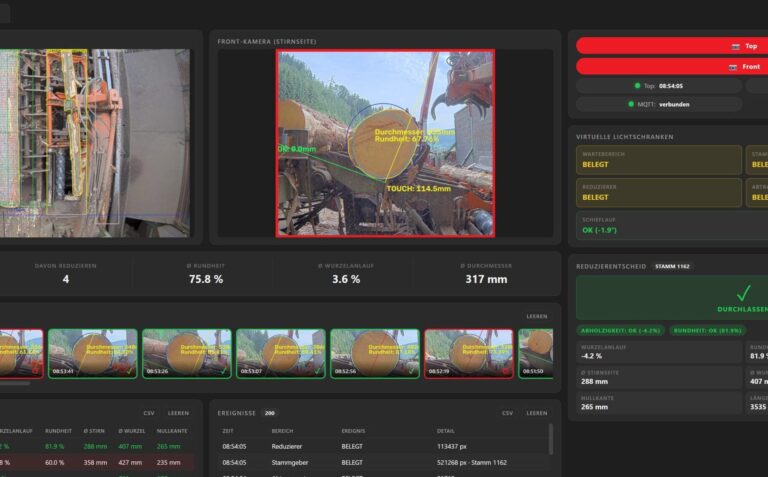Click the green Durchlassen checkmark icon
This screenshot has width=768, height=477.
click(743, 293)
